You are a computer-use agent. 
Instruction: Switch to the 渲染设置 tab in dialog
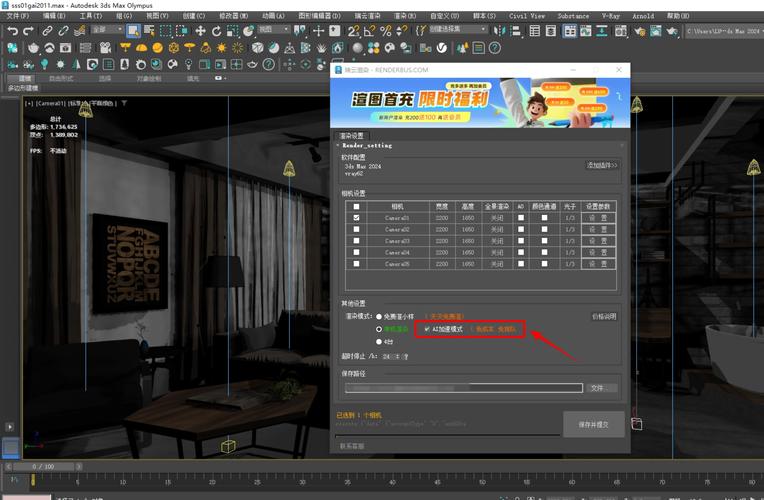coord(351,136)
